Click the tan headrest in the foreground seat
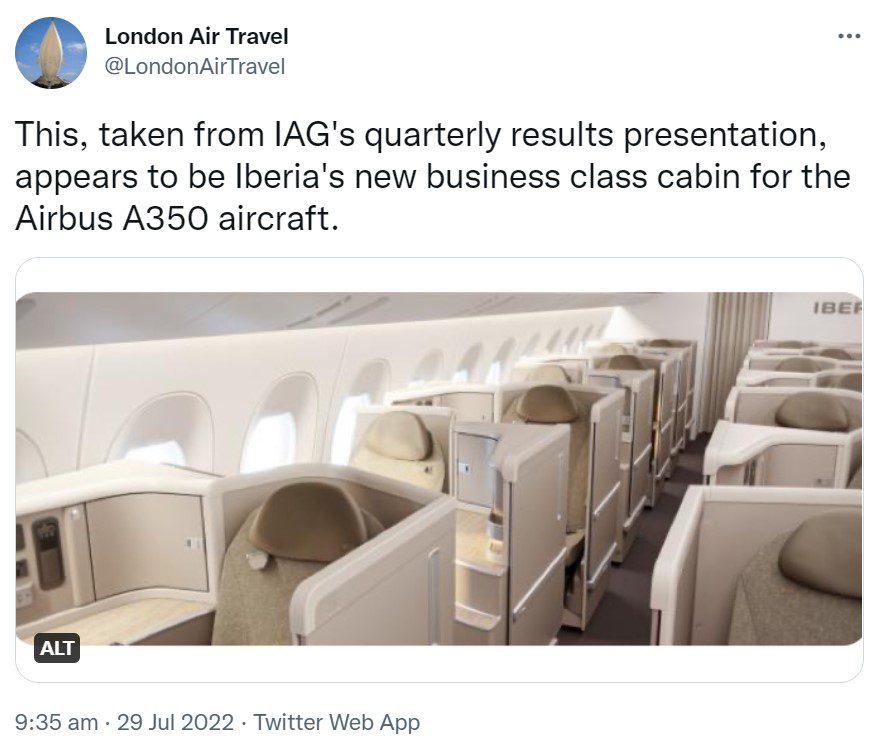Viewport: 884px width, 753px height. click(310, 521)
